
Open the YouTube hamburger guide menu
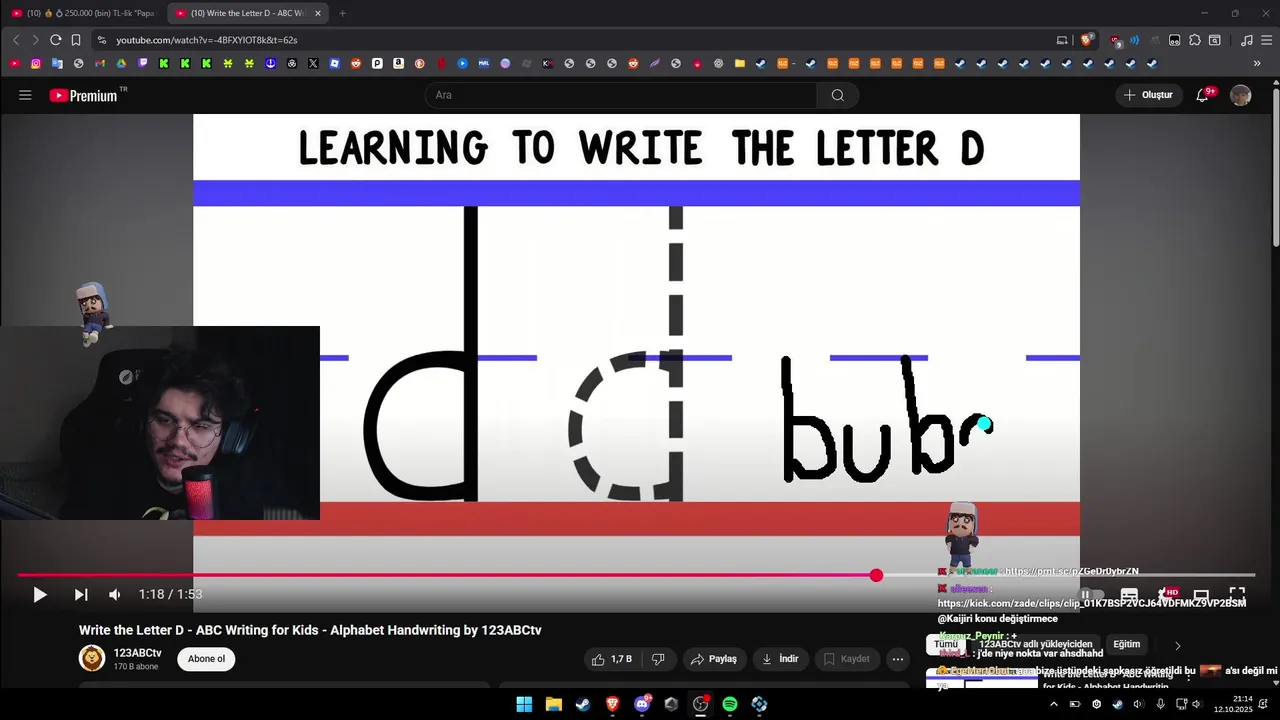[25, 95]
